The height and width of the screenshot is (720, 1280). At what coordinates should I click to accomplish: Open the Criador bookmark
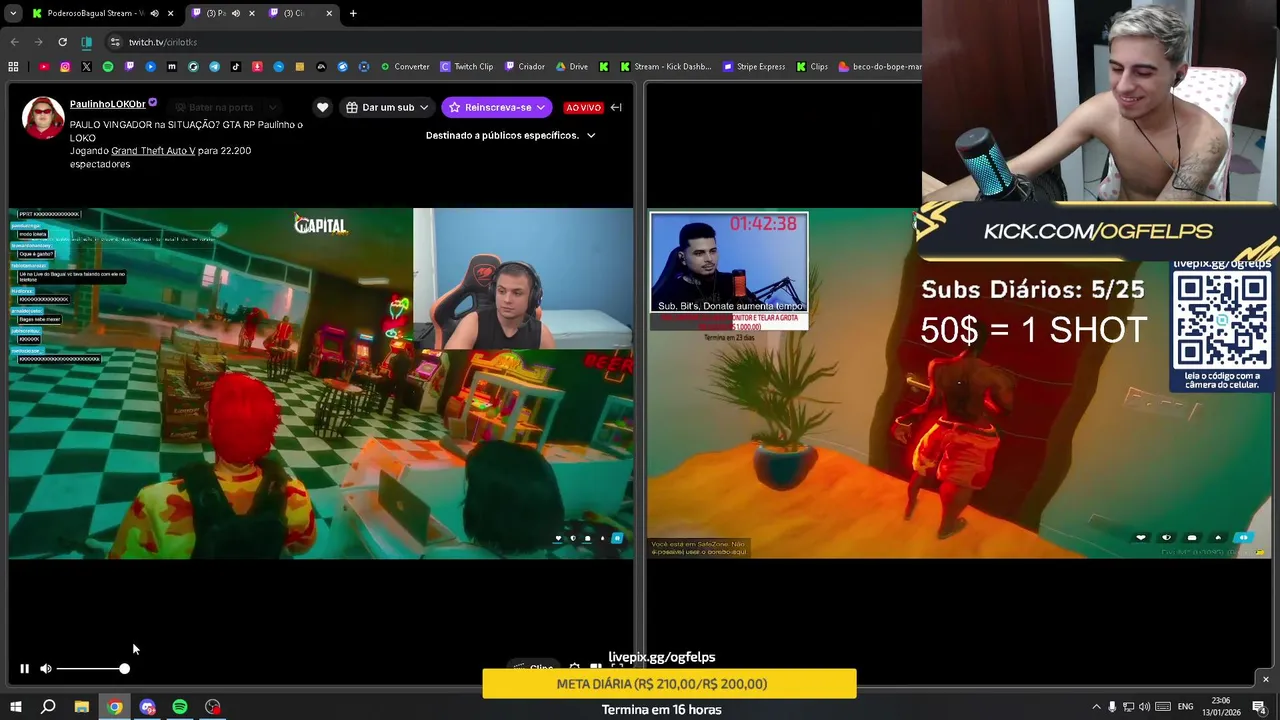[x=525, y=67]
